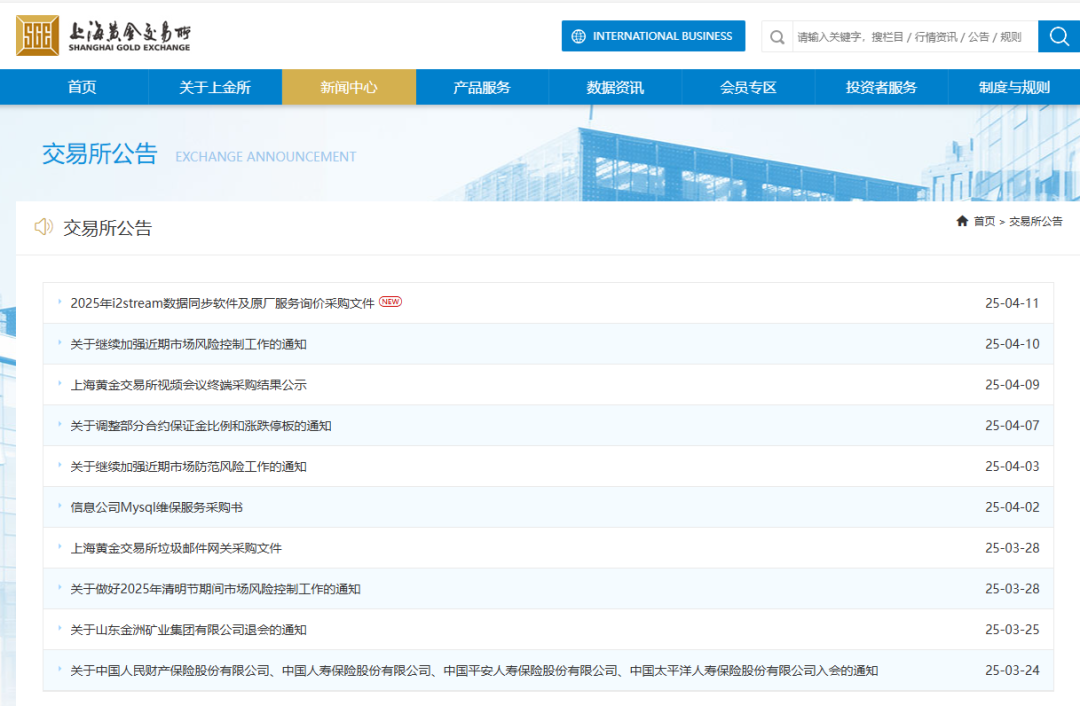Open the 制度与规则 menu
This screenshot has height=706, width=1080.
click(1014, 87)
